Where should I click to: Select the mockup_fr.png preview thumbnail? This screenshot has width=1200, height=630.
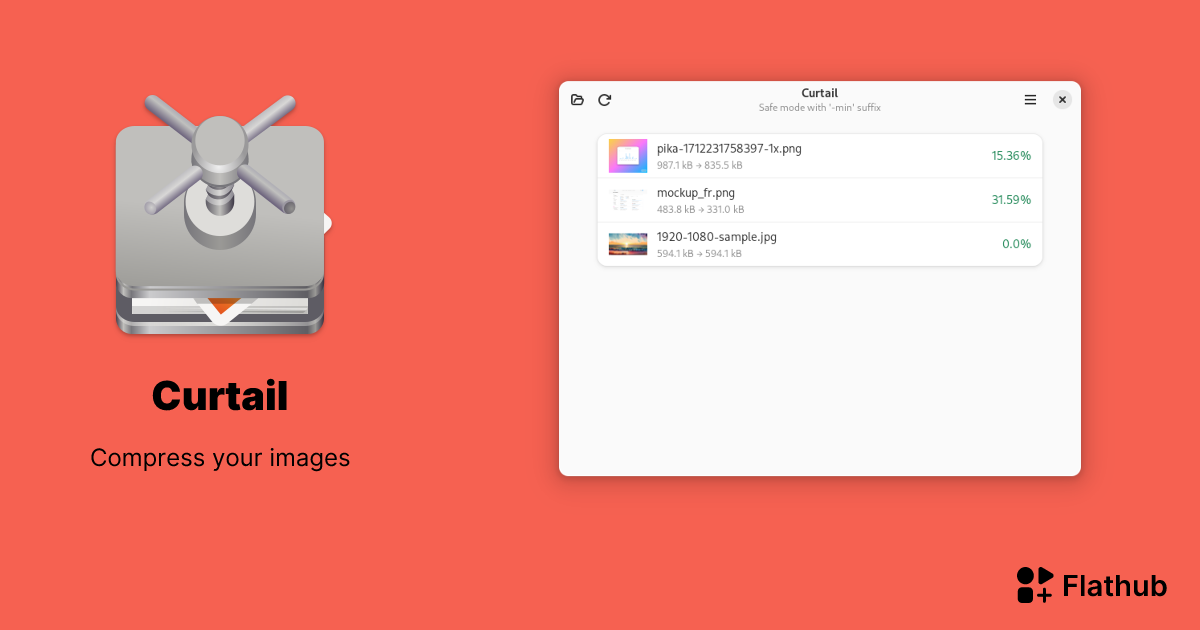(627, 199)
